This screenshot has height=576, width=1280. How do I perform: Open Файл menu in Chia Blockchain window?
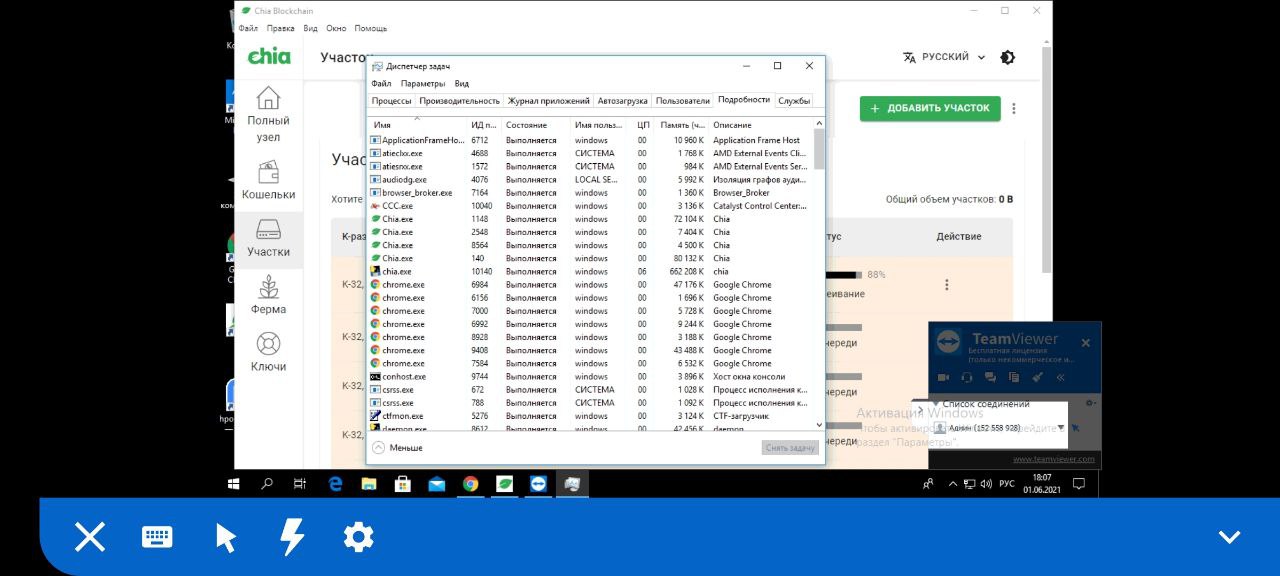tap(248, 28)
